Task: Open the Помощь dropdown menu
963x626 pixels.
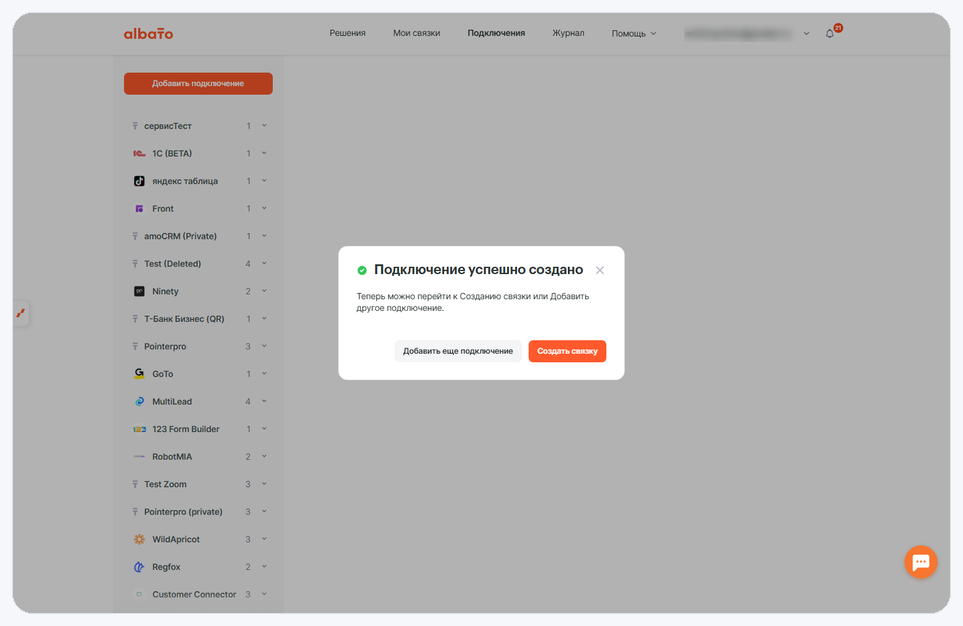Action: (x=634, y=34)
